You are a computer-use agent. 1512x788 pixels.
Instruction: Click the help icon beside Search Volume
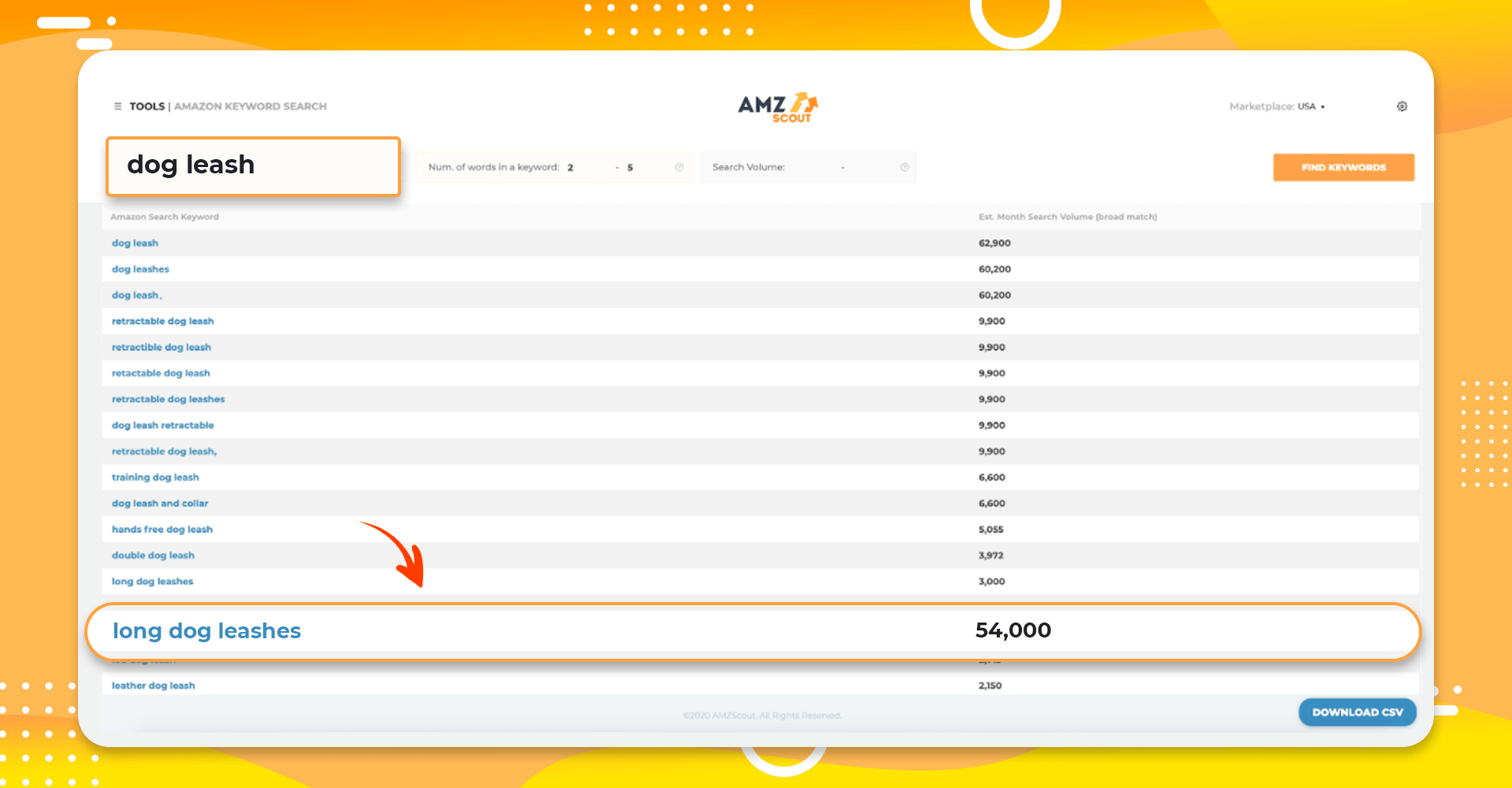pyautogui.click(x=905, y=166)
